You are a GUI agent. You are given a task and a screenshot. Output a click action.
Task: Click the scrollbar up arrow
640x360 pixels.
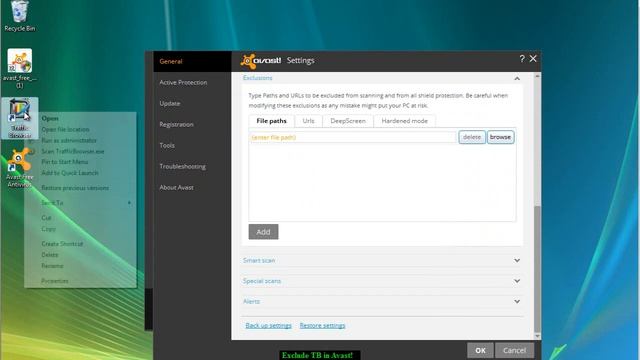[x=537, y=76]
